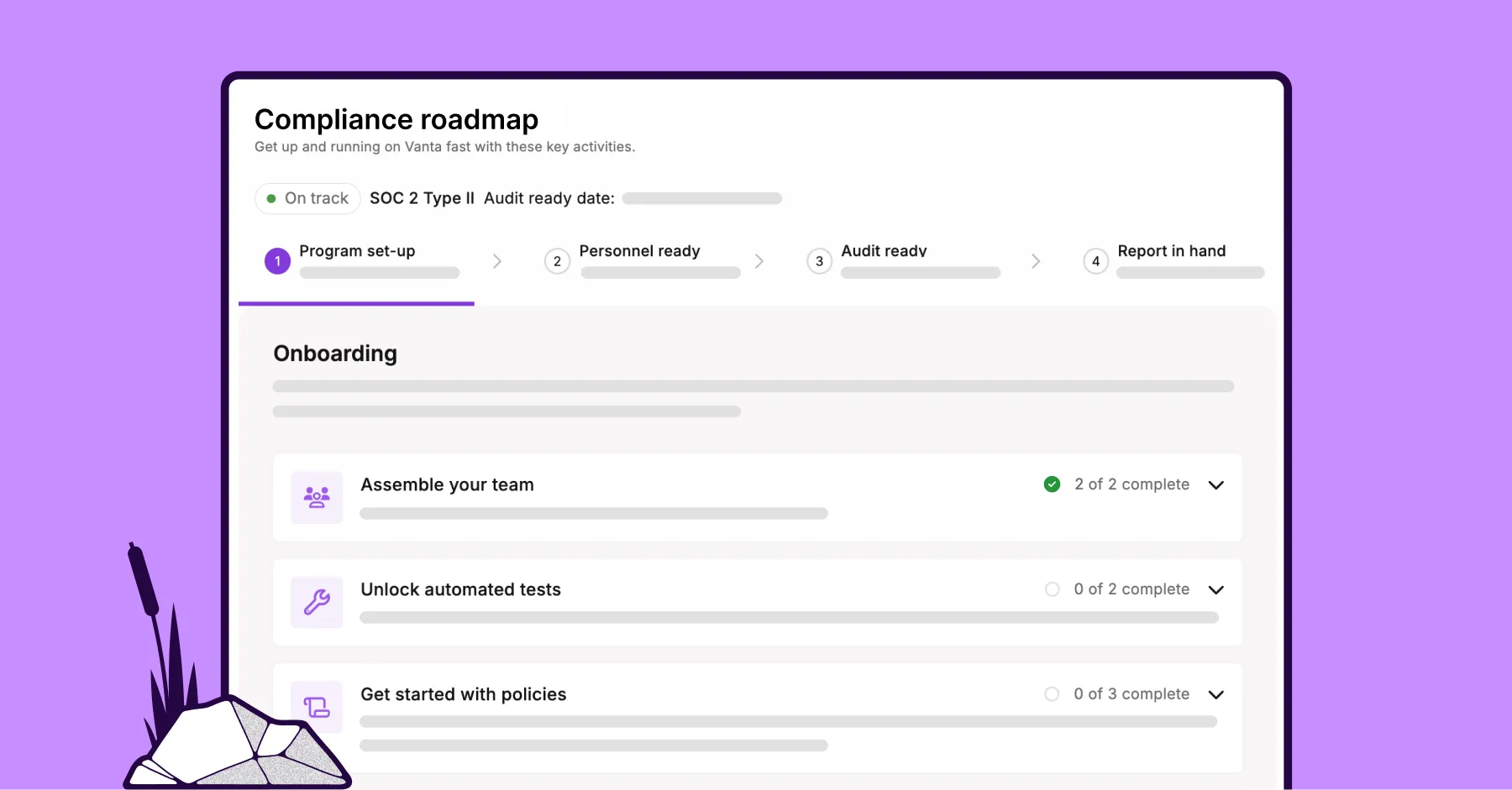Switch to the Program set-up tab
The height and width of the screenshot is (790, 1512).
click(356, 261)
